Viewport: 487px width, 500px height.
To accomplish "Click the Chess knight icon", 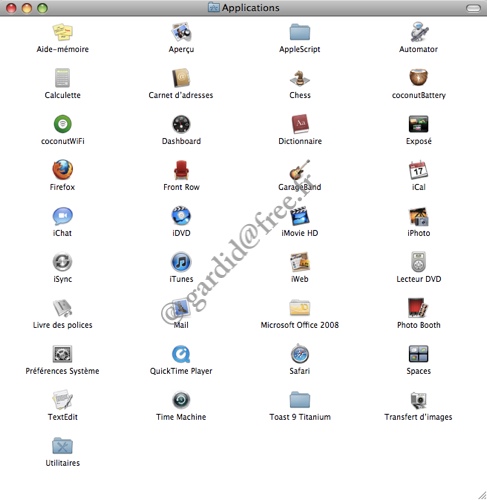I will 300,78.
